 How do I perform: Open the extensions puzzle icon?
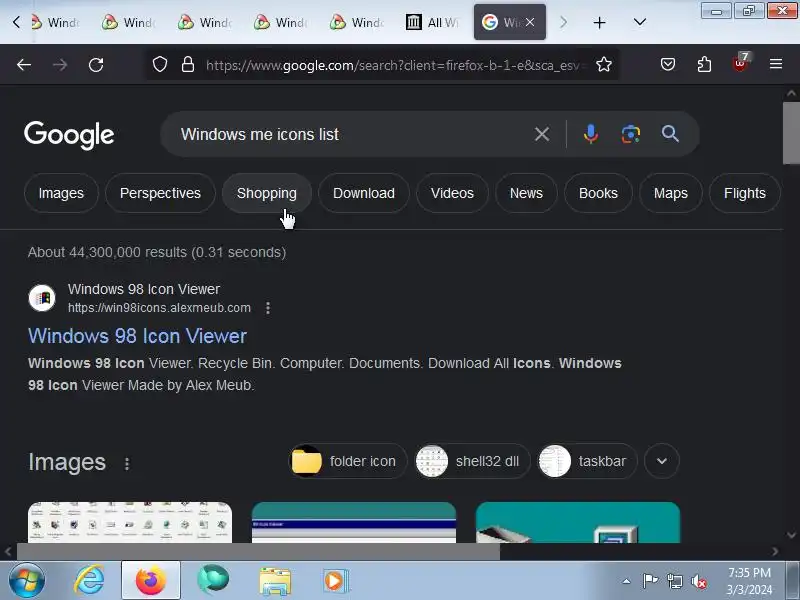pos(704,64)
